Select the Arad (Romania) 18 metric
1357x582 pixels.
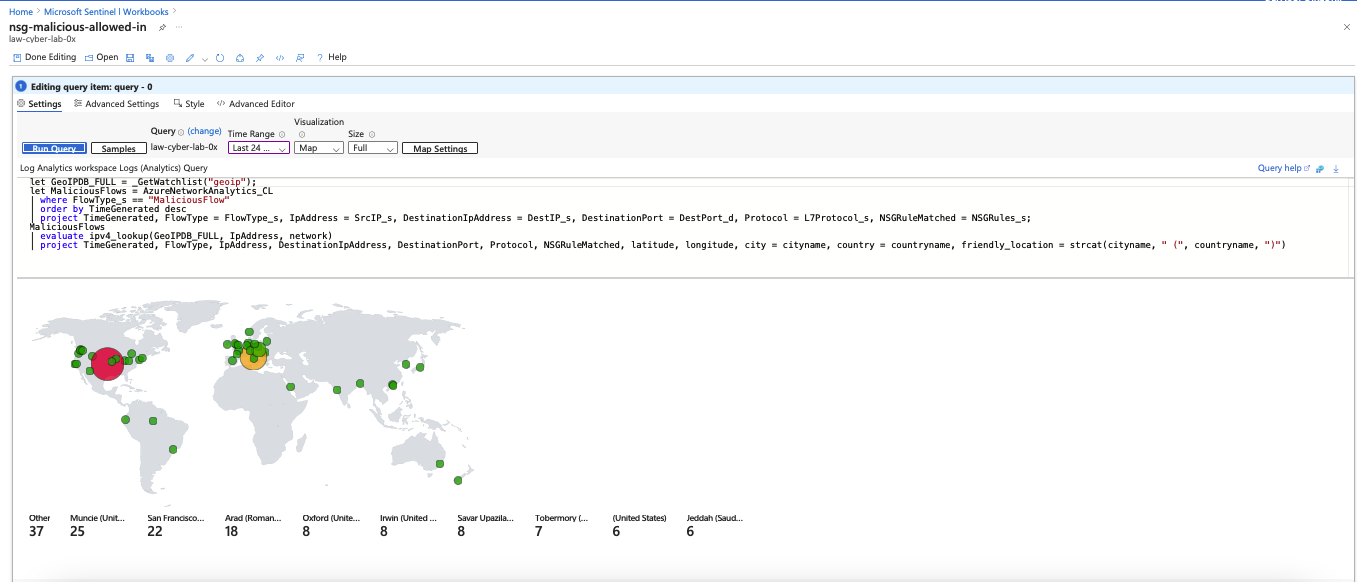pyautogui.click(x=253, y=525)
